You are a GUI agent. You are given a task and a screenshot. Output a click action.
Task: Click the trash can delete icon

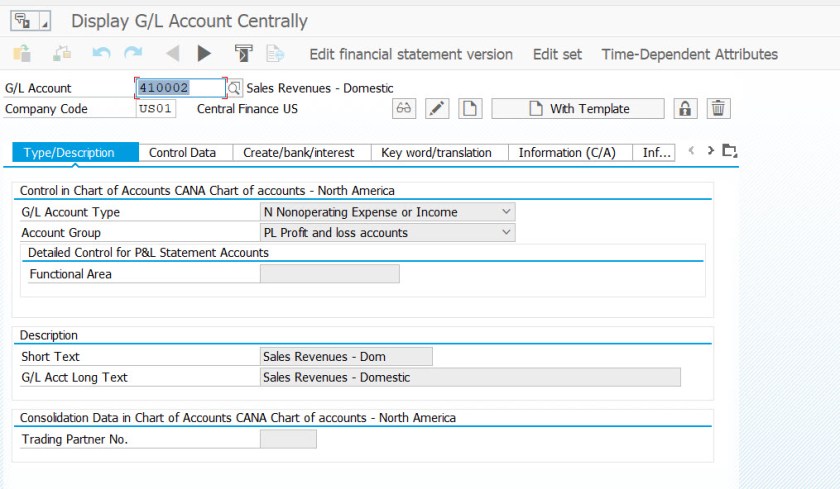(718, 109)
